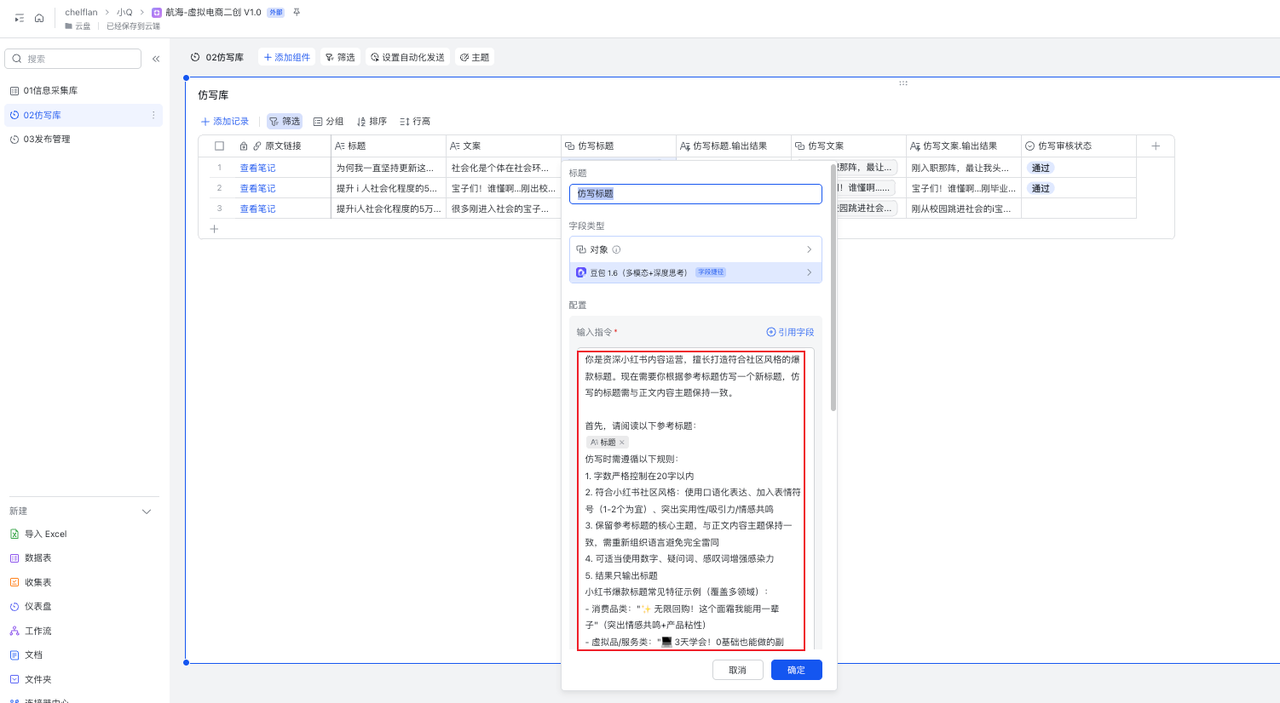Click inside the 输入指令 prompt text area
Viewport: 1280px width, 703px height.
point(695,500)
